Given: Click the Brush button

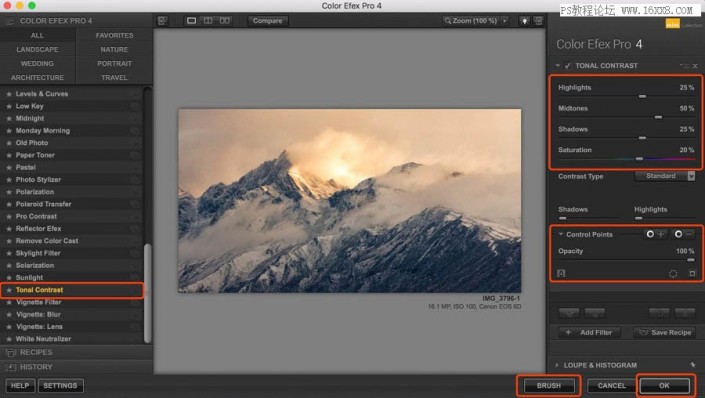Looking at the screenshot, I should 549,385.
